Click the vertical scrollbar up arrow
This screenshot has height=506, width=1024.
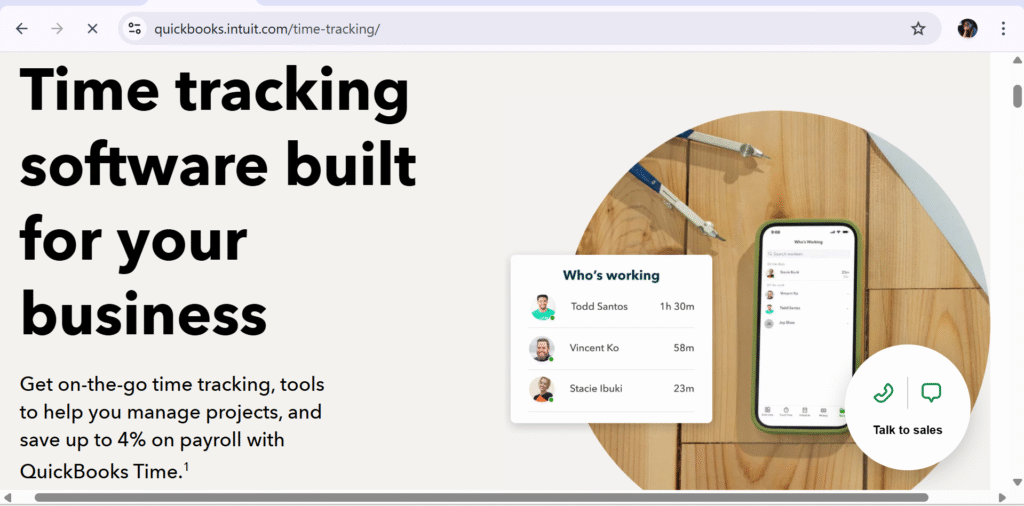coord(1017,60)
